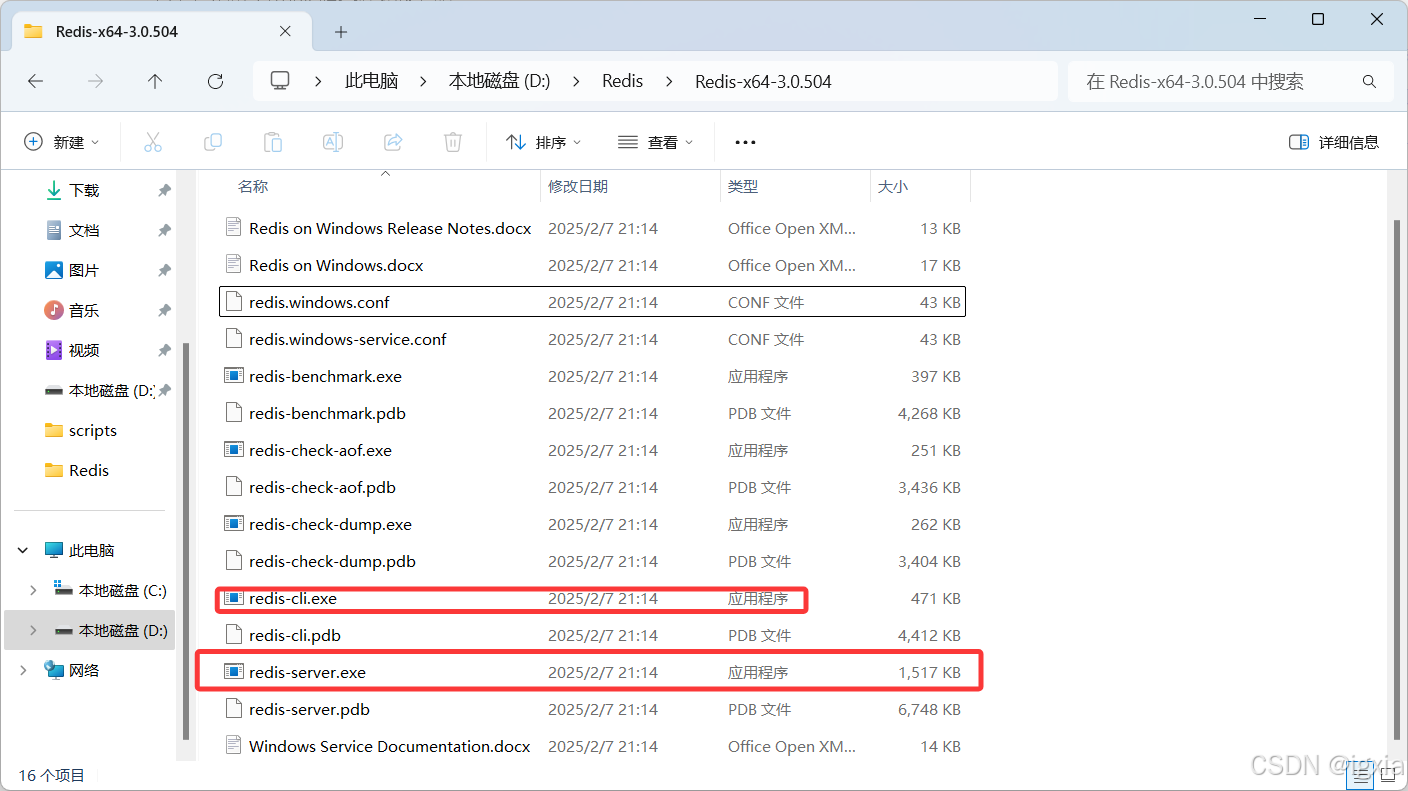Select redis-benchmark.pdb file name
Screen dimensions: 1408x791
click(327, 413)
